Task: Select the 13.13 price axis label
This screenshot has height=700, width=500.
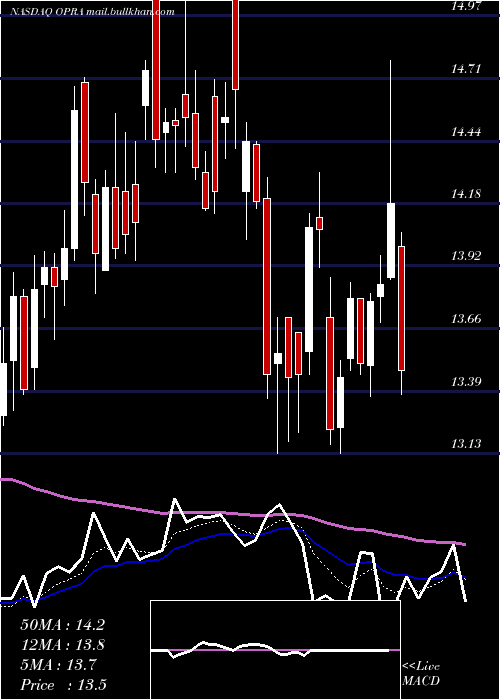Action: [467, 444]
